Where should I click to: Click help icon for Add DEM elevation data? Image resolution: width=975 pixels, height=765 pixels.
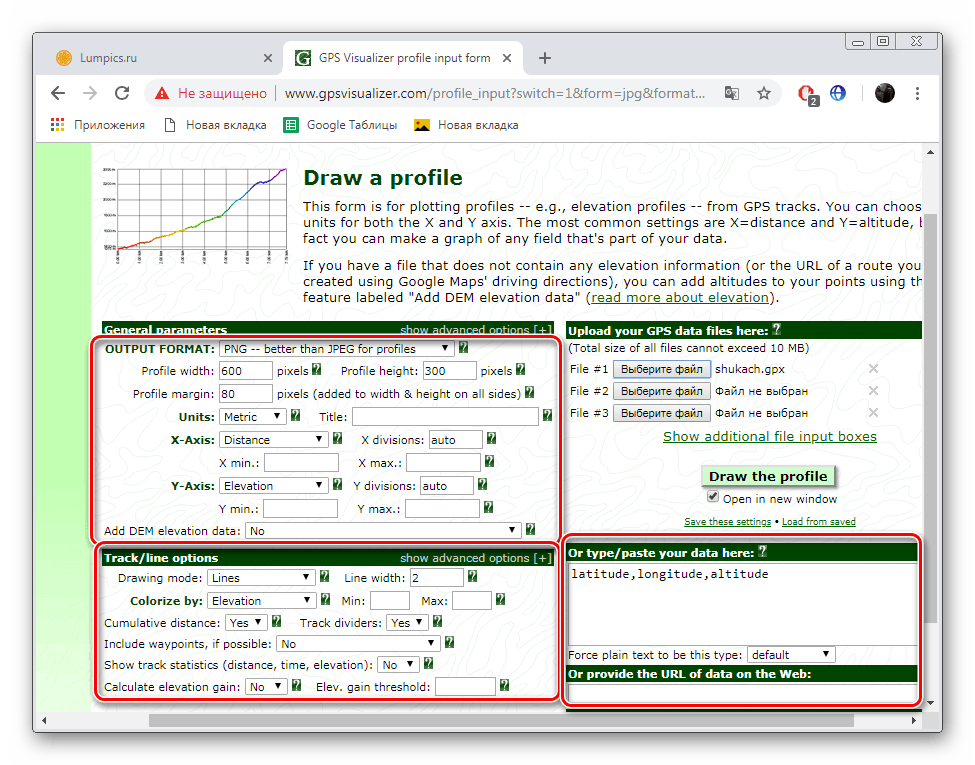[x=530, y=529]
